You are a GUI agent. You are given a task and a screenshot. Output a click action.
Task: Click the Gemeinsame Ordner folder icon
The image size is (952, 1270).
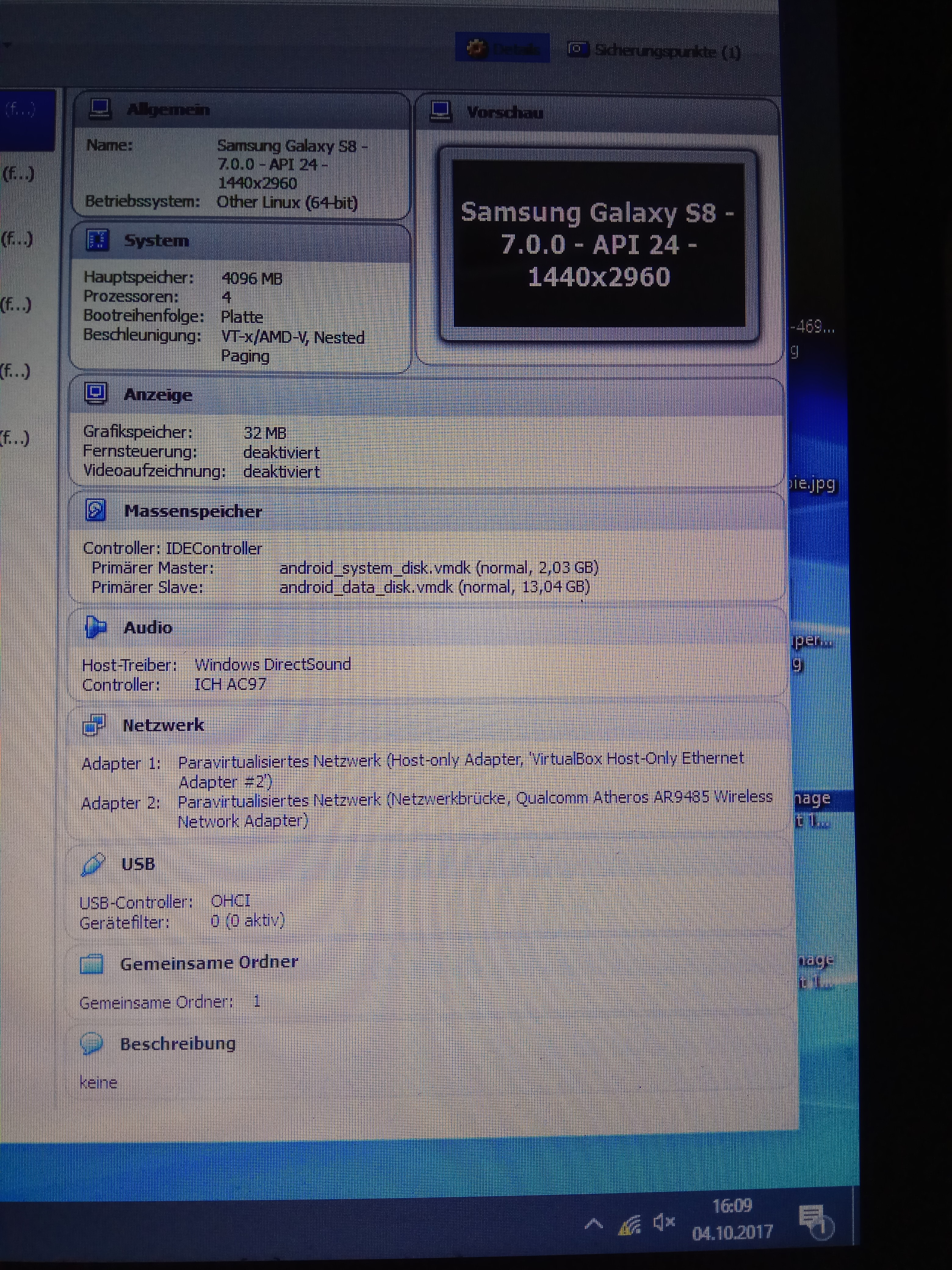tap(92, 963)
